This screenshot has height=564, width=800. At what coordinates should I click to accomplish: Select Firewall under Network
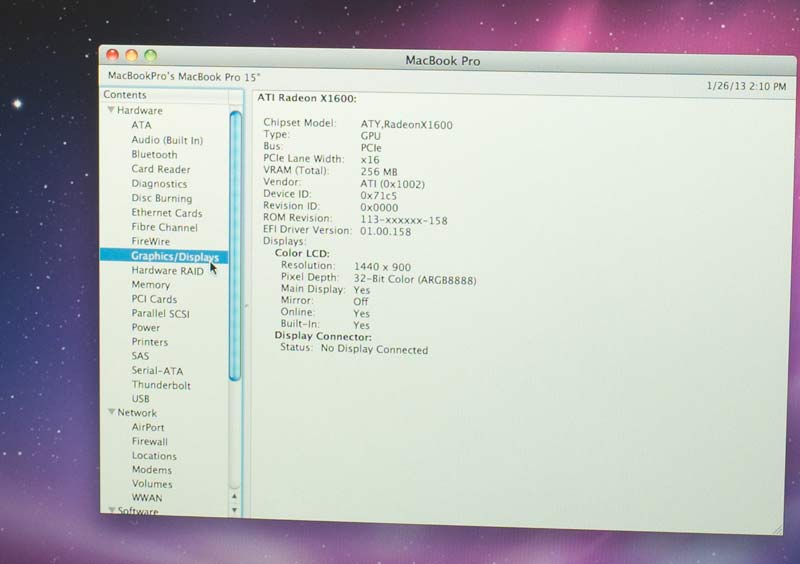[149, 442]
